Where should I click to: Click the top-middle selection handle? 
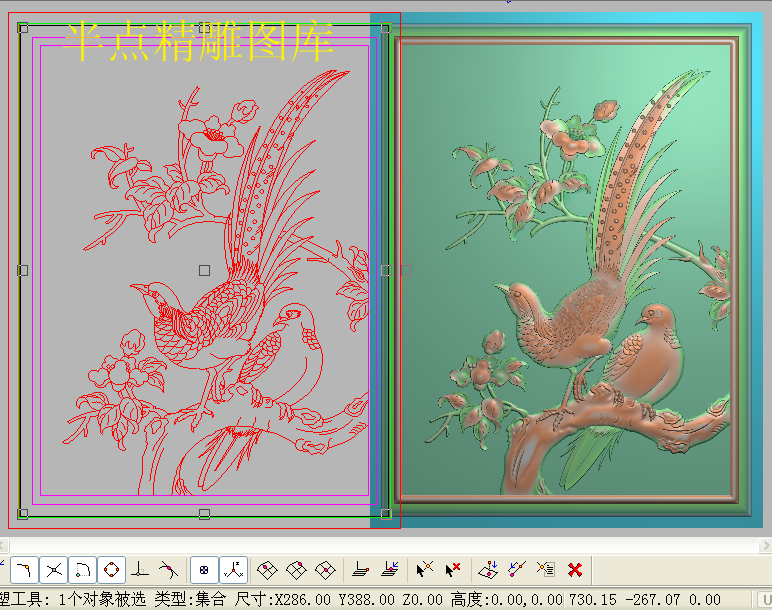pos(204,27)
